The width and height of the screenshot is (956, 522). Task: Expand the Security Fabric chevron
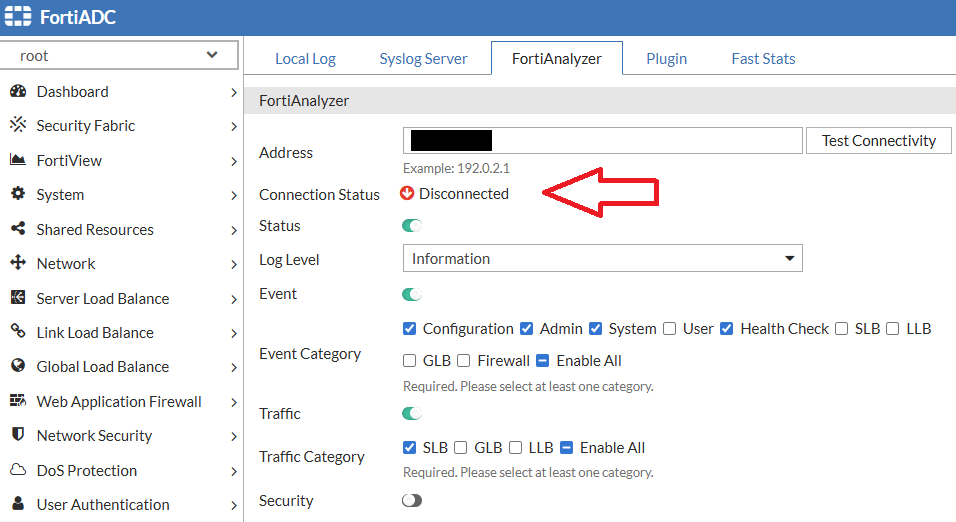point(234,126)
